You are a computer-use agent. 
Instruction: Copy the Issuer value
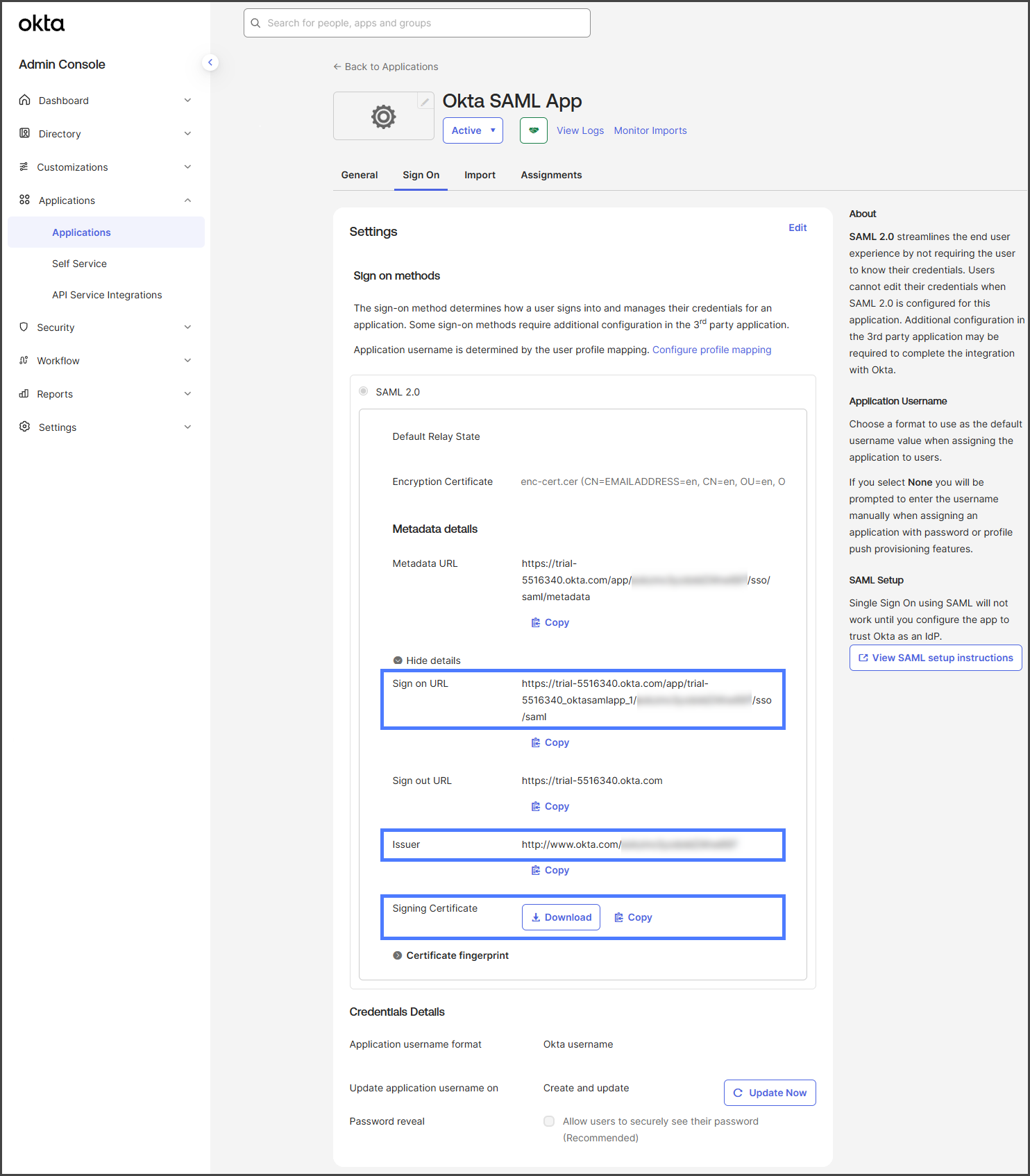[x=550, y=870]
